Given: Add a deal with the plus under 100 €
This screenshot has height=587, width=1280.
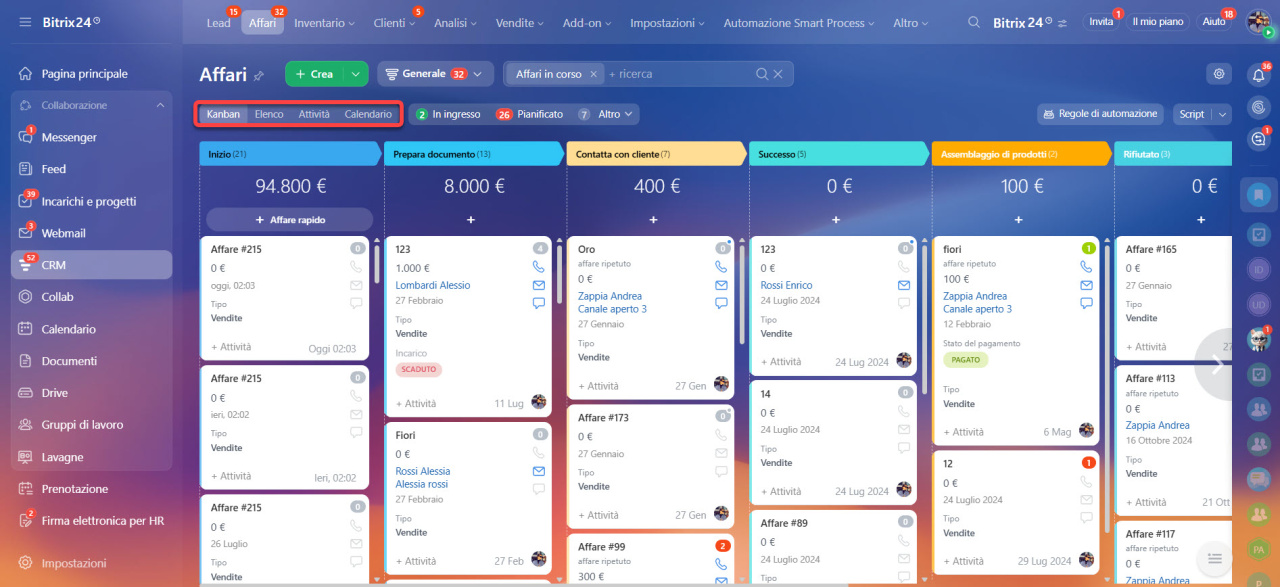Looking at the screenshot, I should point(1018,219).
